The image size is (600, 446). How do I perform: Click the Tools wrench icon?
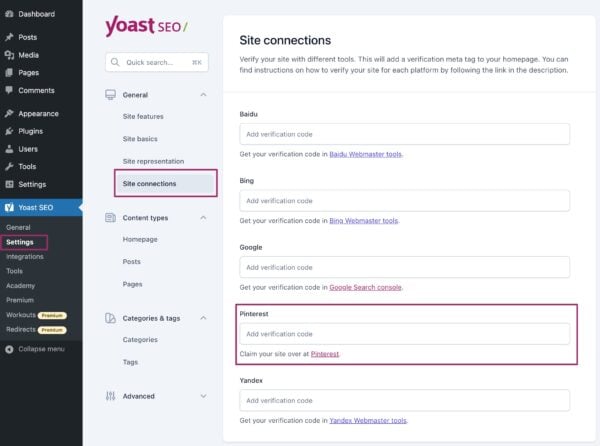pos(9,166)
